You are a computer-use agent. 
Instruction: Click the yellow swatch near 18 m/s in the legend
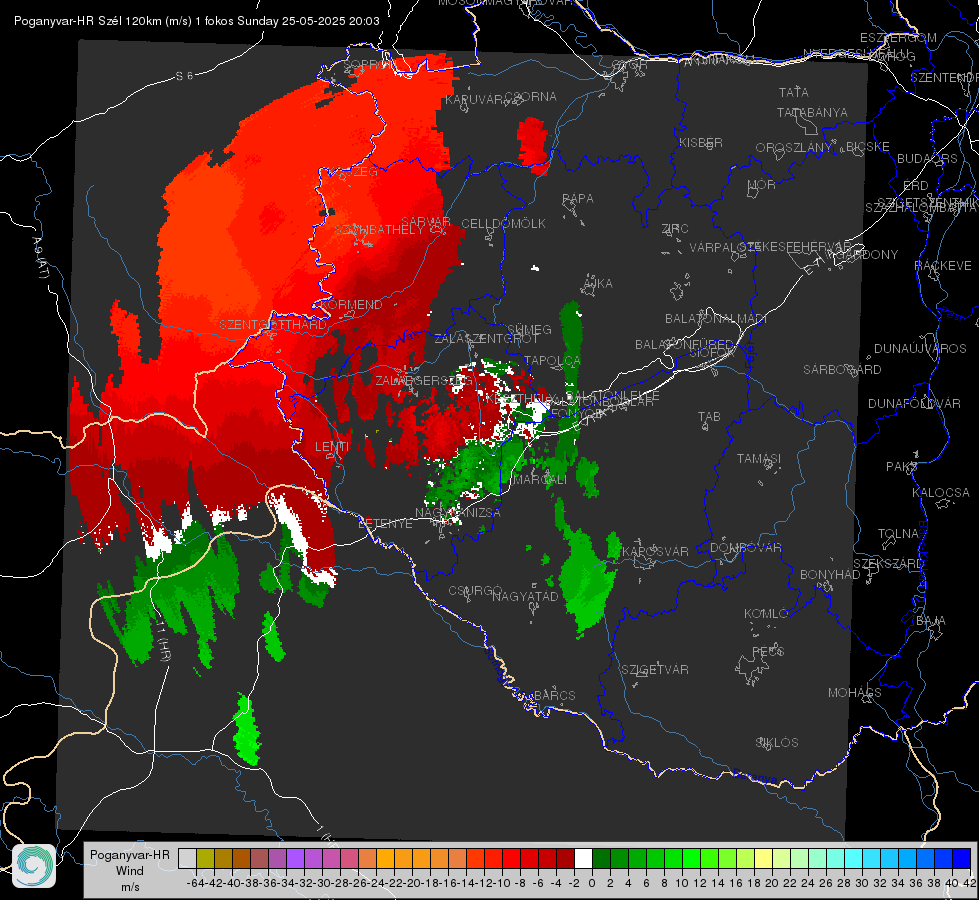[x=764, y=859]
